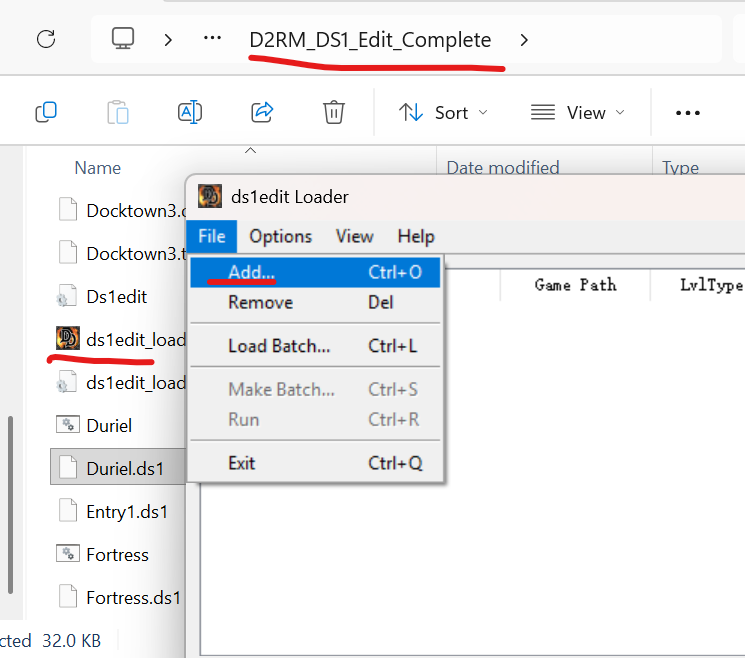Click the This PC monitor icon
The width and height of the screenshot is (745, 658).
click(123, 38)
